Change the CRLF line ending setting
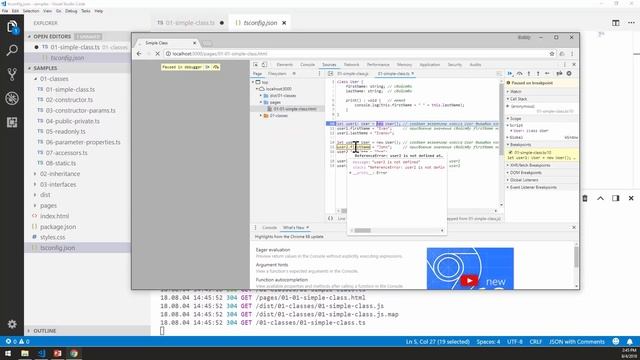 pyautogui.click(x=536, y=342)
